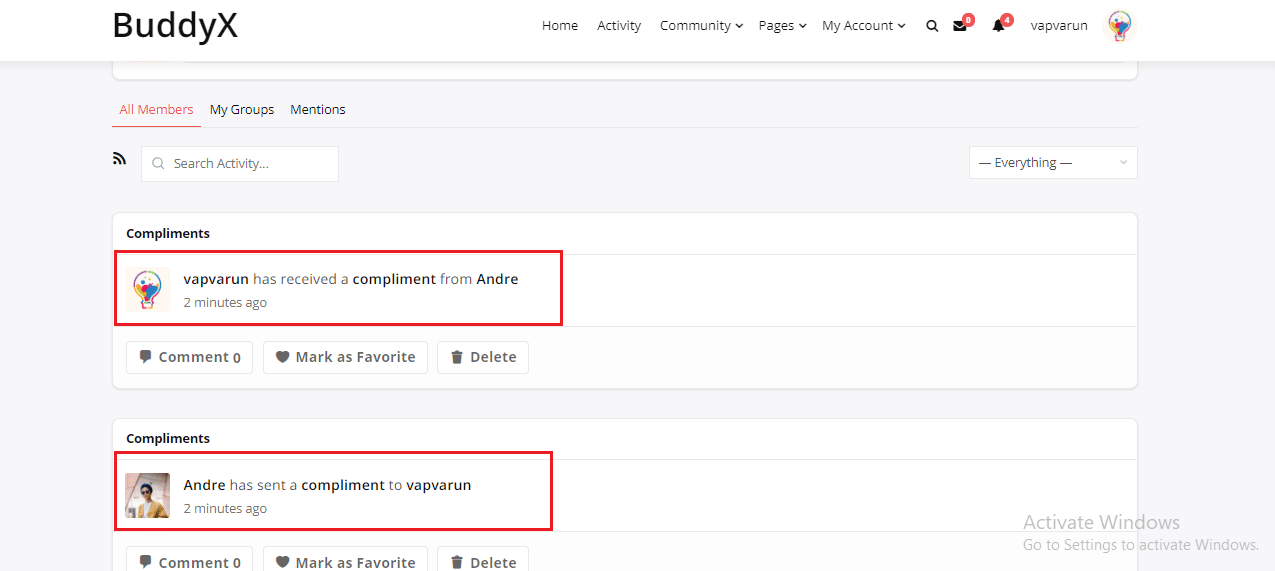Open the Everything activity filter dropdown

click(1052, 163)
